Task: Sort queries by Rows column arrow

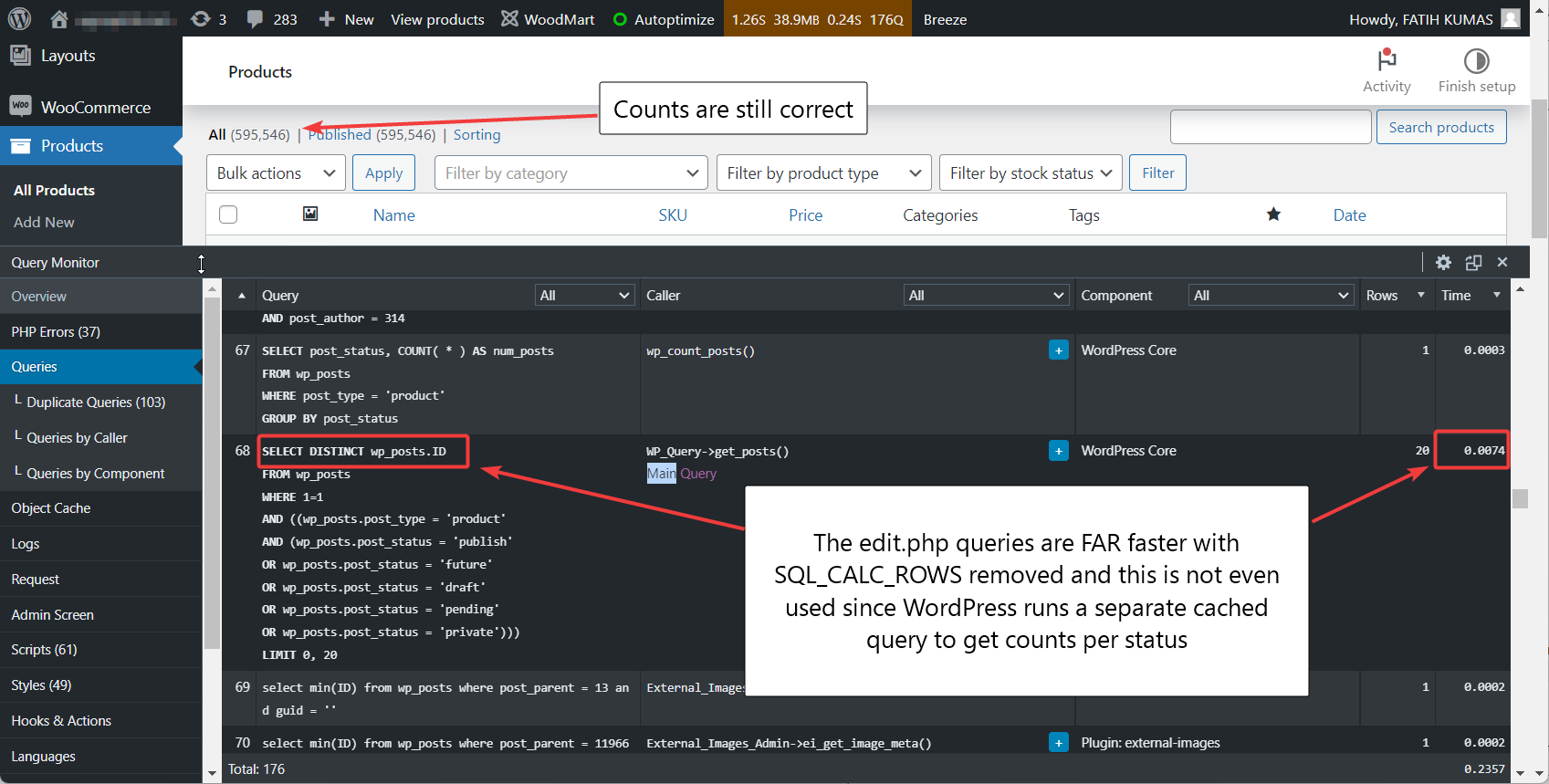Action: (x=1420, y=295)
